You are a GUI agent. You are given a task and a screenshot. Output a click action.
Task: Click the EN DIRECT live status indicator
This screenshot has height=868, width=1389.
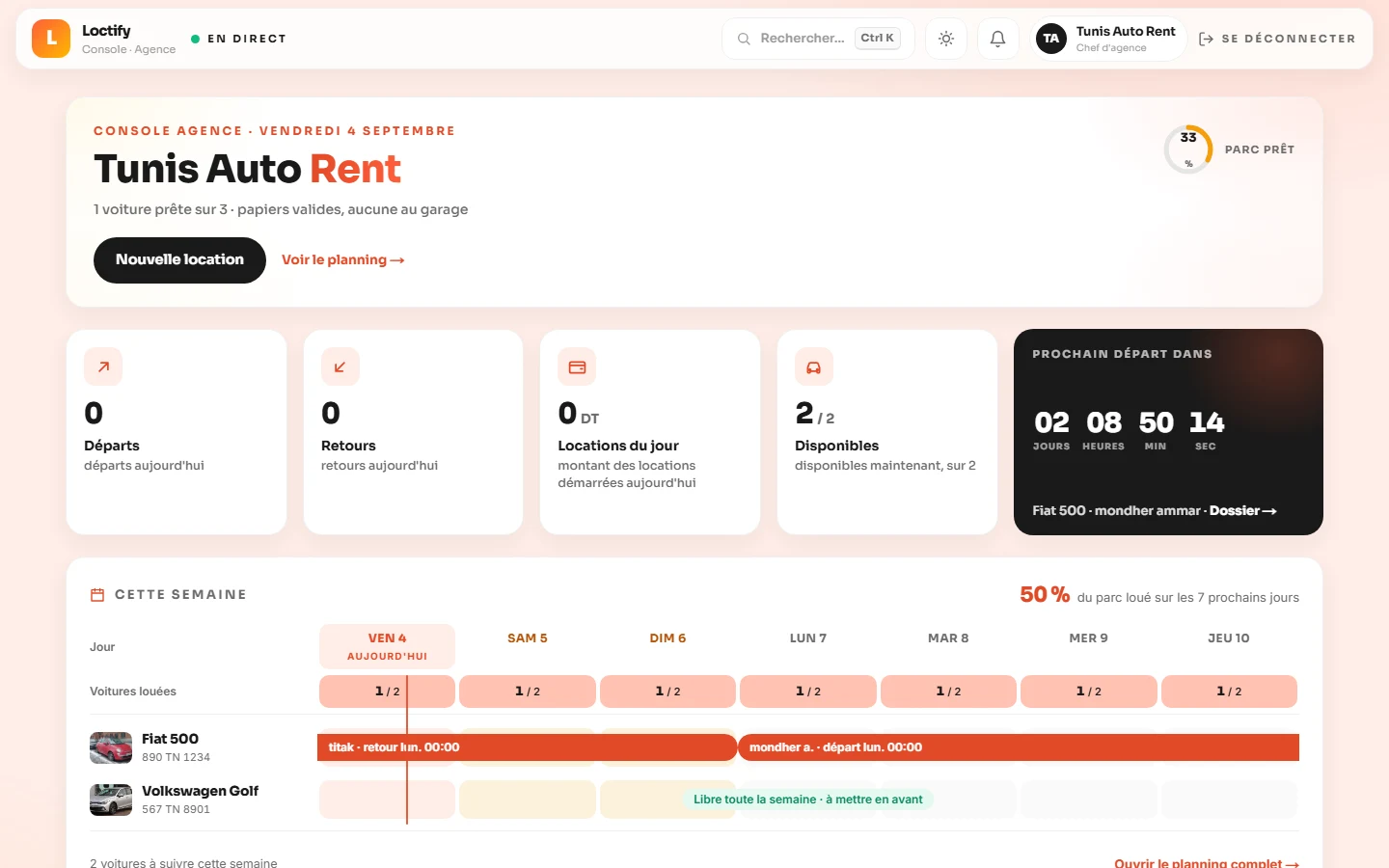(x=238, y=39)
